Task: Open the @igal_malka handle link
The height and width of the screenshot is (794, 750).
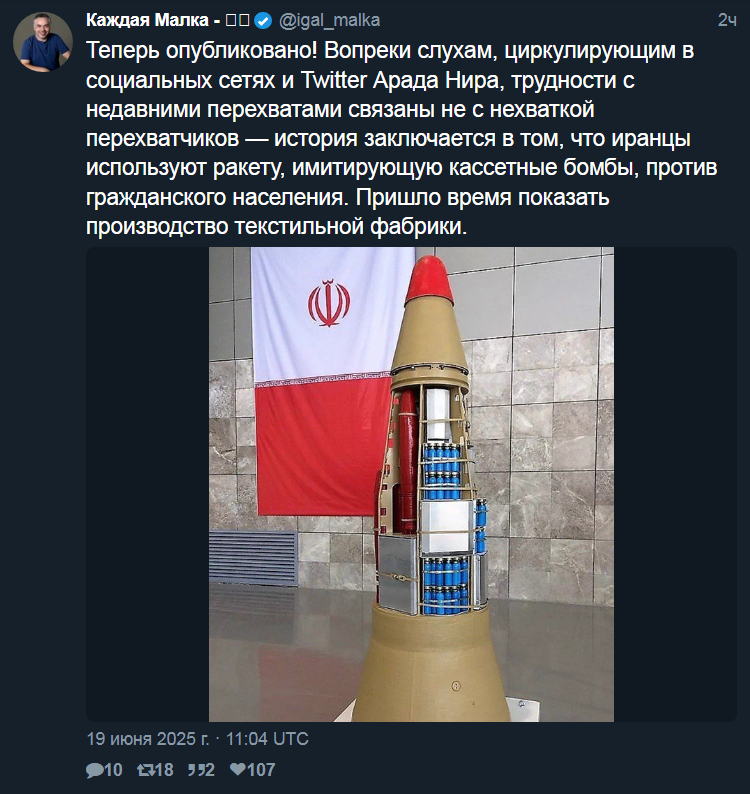Action: pyautogui.click(x=329, y=20)
